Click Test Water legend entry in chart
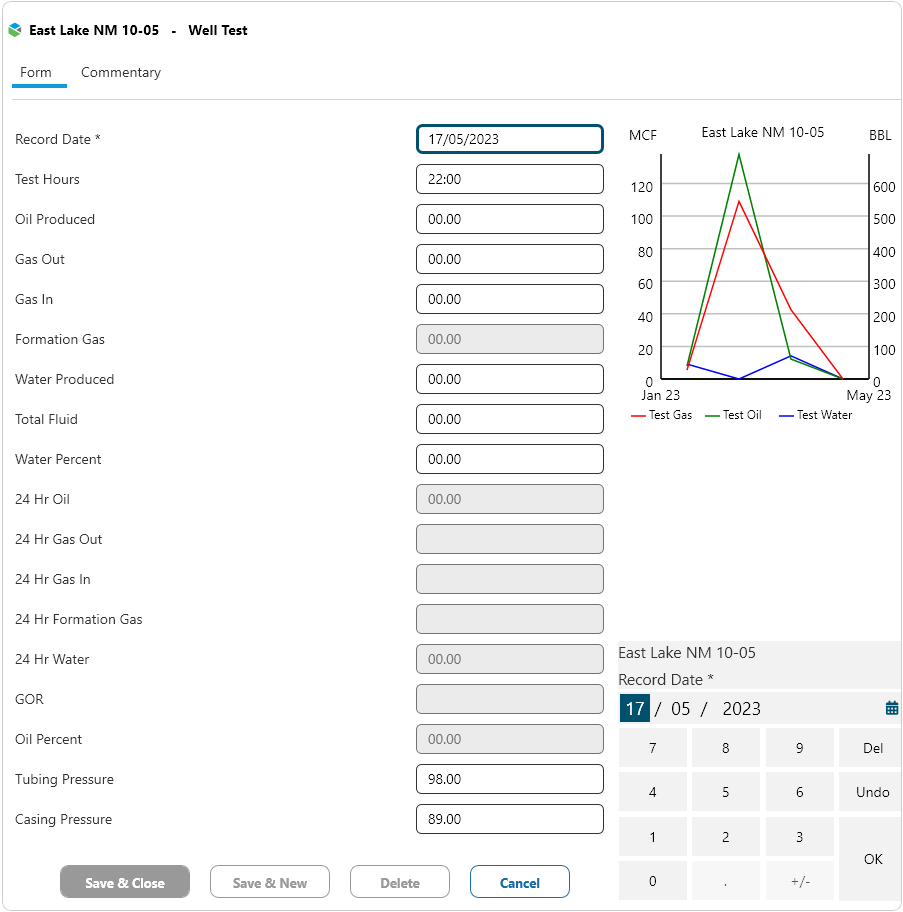The image size is (903, 912). (816, 415)
